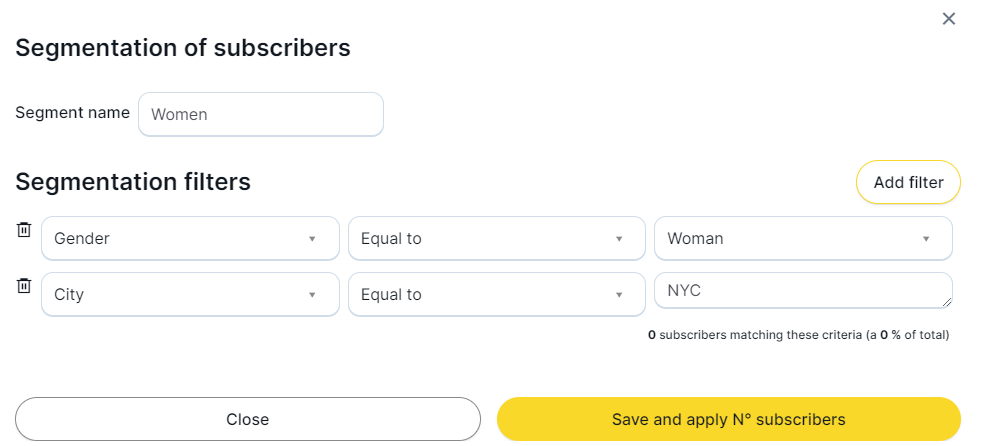996x446 pixels.
Task: Click the arrow beside the Woman value
Action: 926,239
